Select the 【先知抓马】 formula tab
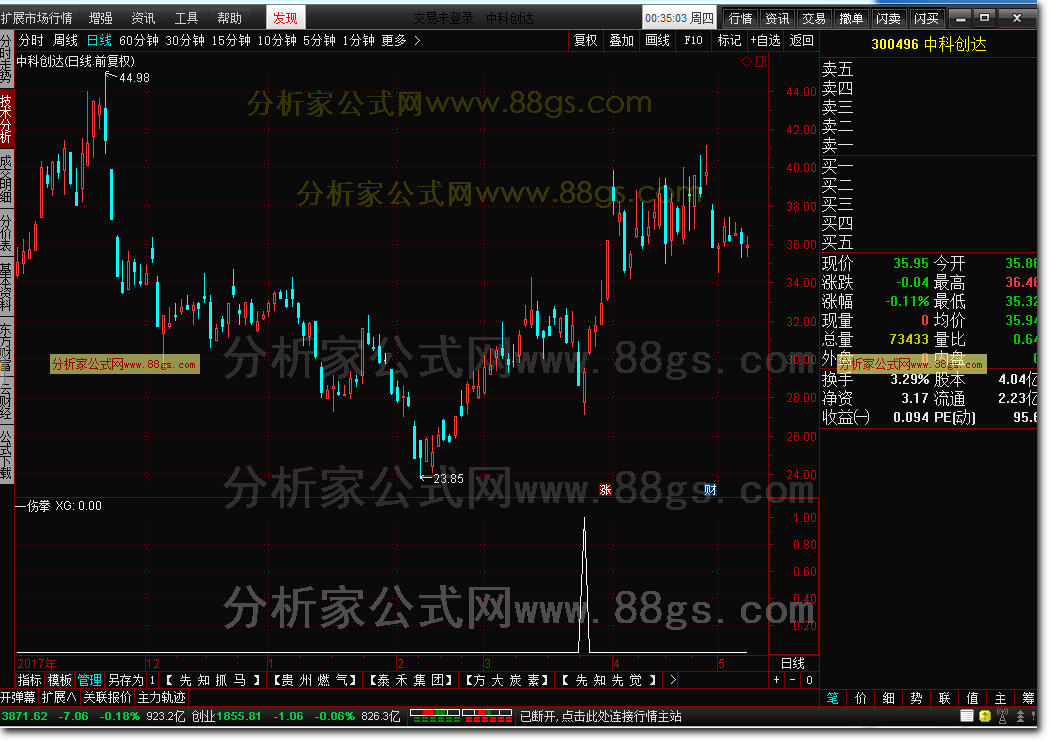Image resolution: width=1050 pixels, height=741 pixels. click(x=213, y=680)
